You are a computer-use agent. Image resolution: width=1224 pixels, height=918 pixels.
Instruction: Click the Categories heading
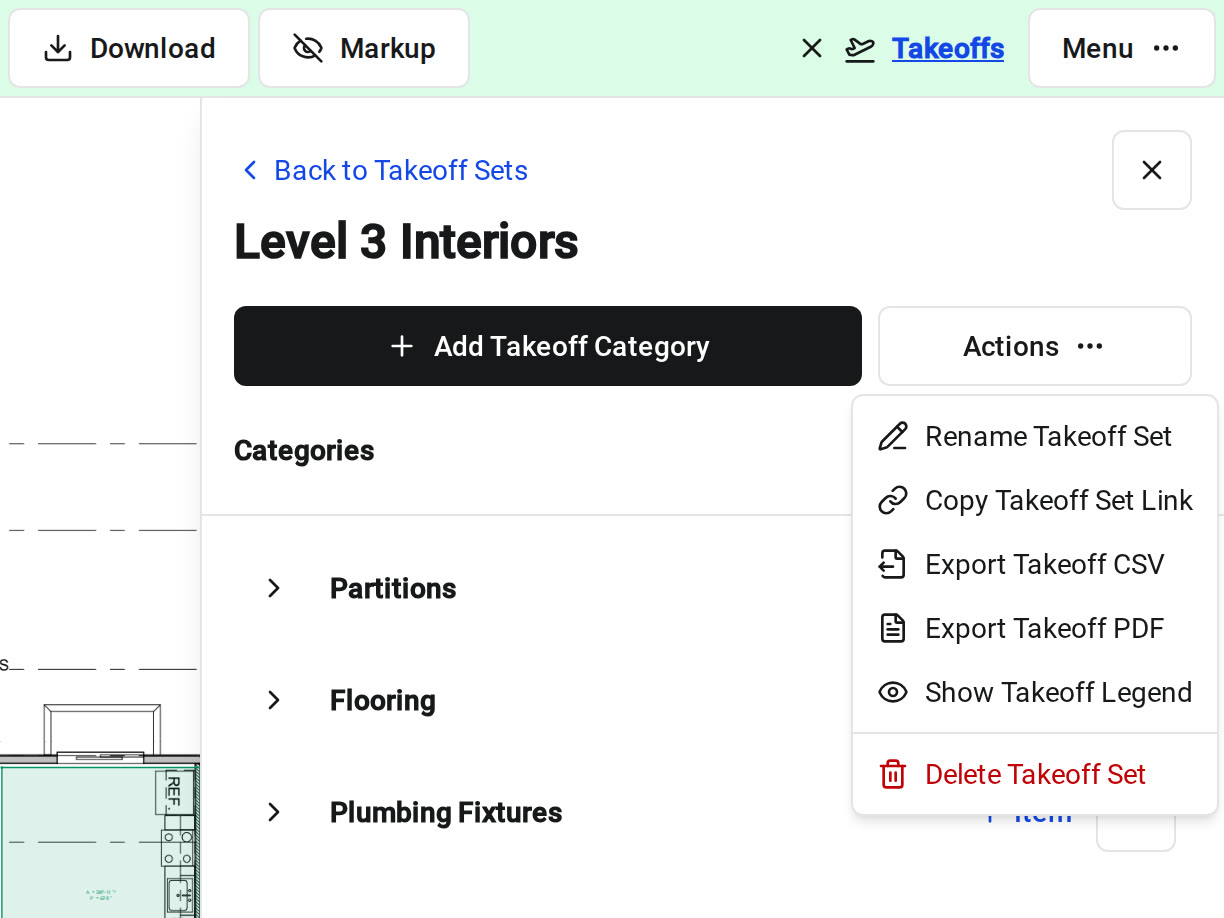click(304, 450)
